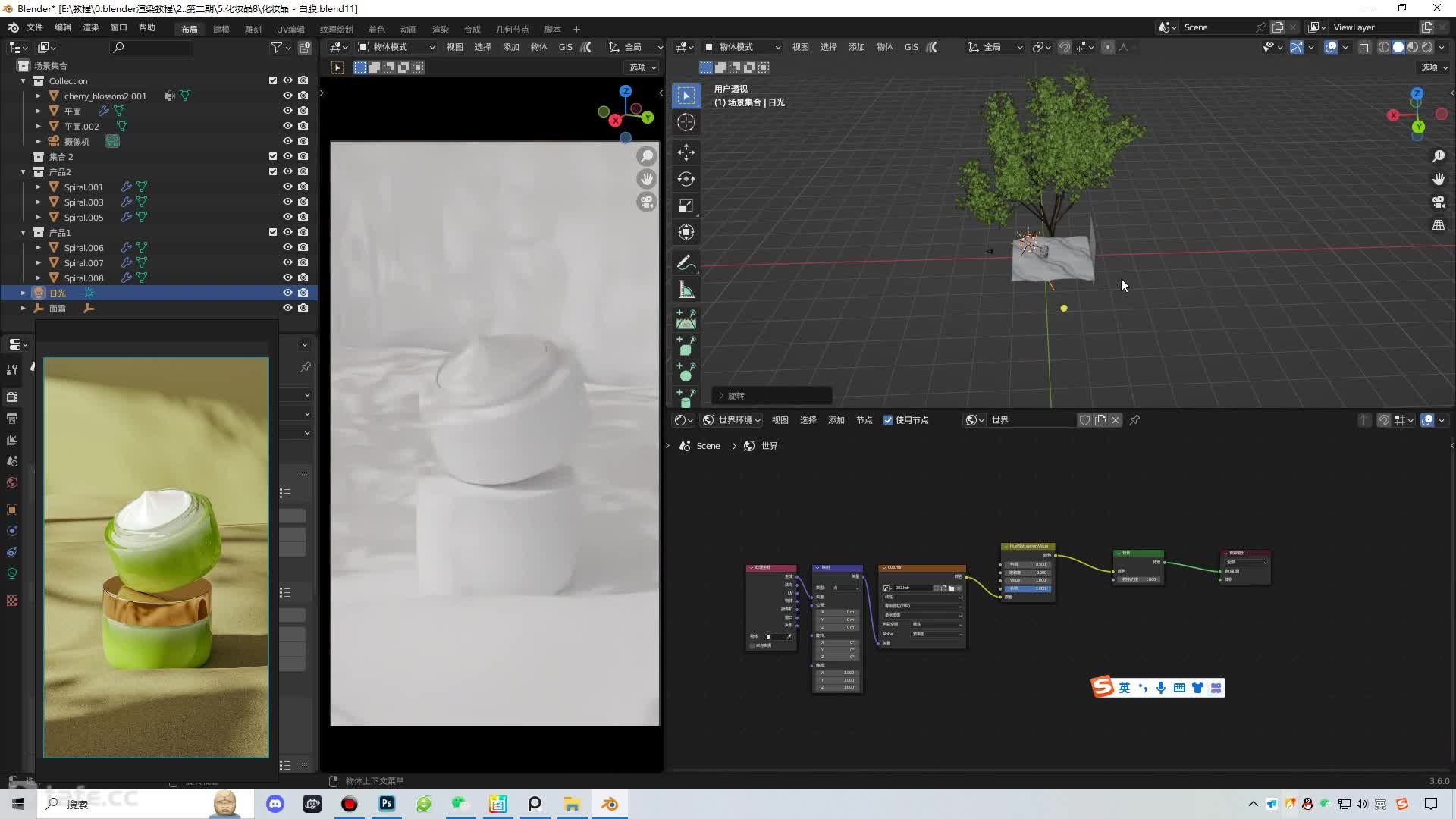Collapse the 产品2 collection
The width and height of the screenshot is (1456, 819).
(23, 171)
